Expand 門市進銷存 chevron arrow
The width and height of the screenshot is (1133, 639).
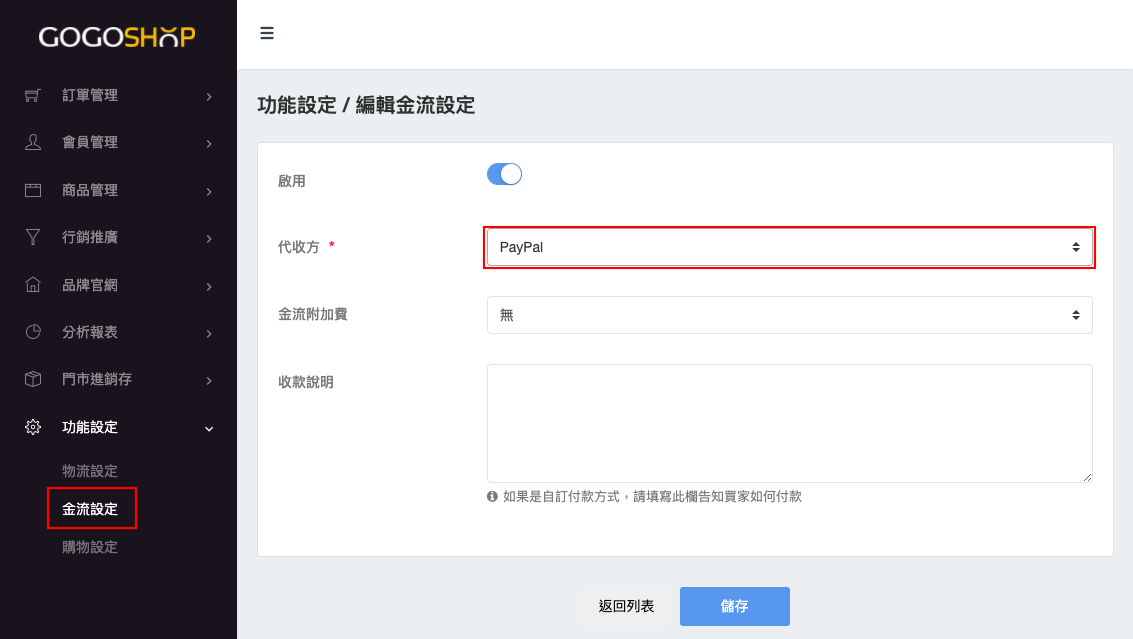(x=209, y=381)
